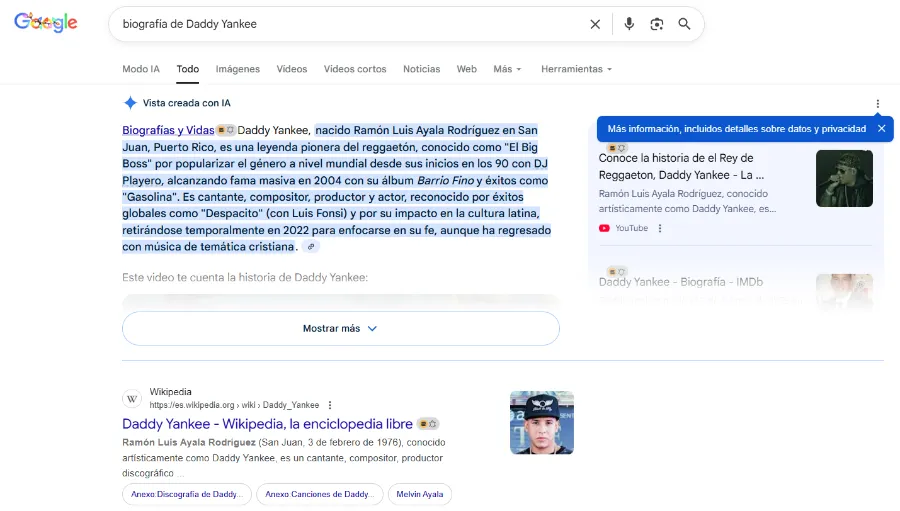Click the YouTube source icon
Viewport: 900px width, 511px height.
pyautogui.click(x=604, y=228)
